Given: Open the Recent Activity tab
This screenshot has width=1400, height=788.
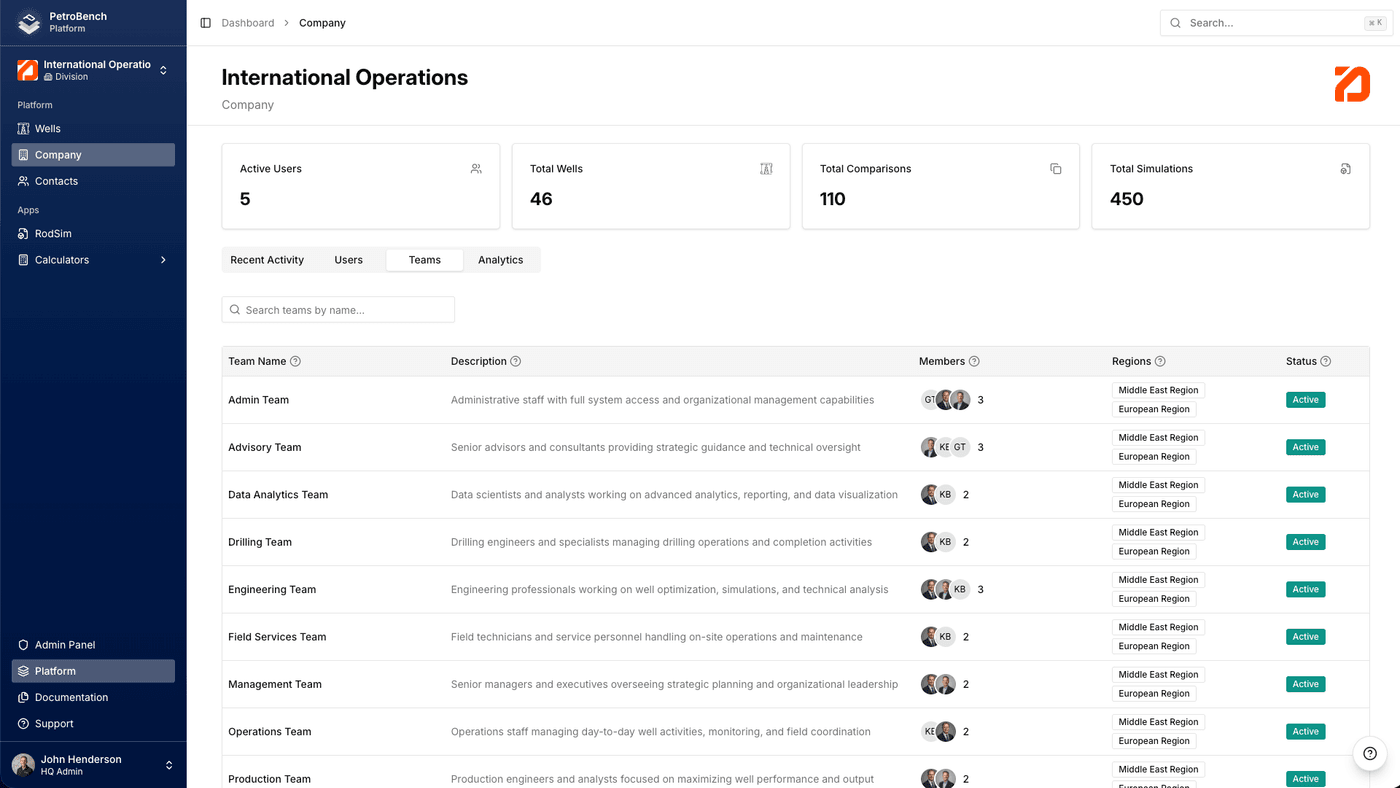Looking at the screenshot, I should [267, 260].
